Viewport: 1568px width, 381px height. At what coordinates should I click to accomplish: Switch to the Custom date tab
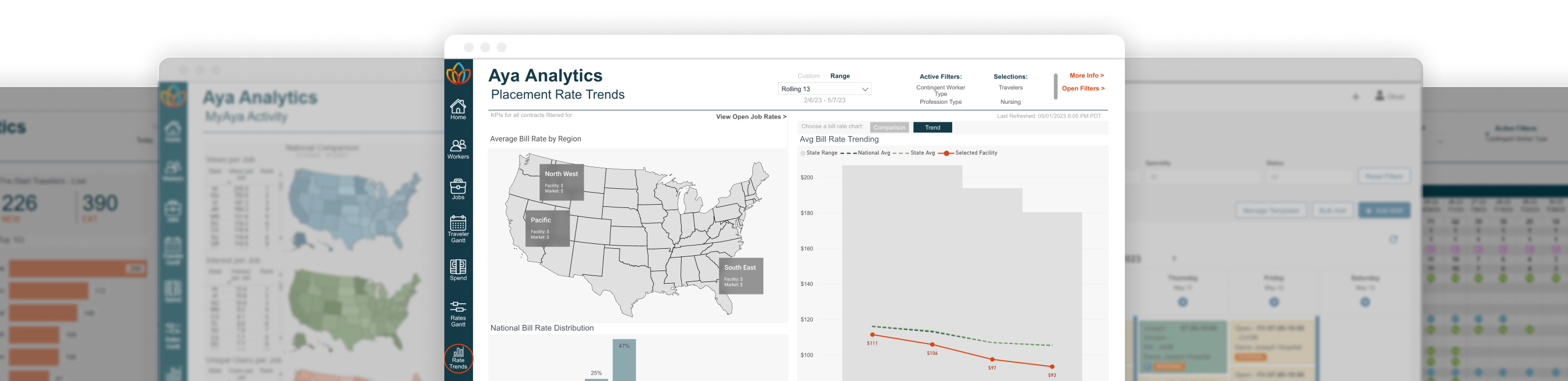point(808,76)
